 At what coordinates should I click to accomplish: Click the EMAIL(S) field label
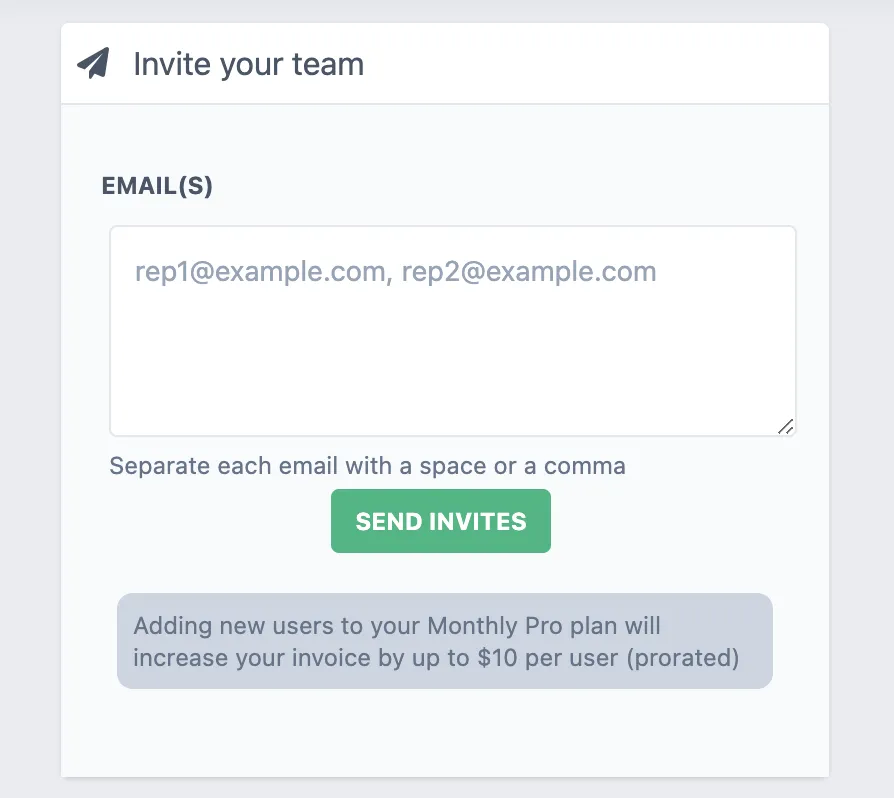point(156,186)
